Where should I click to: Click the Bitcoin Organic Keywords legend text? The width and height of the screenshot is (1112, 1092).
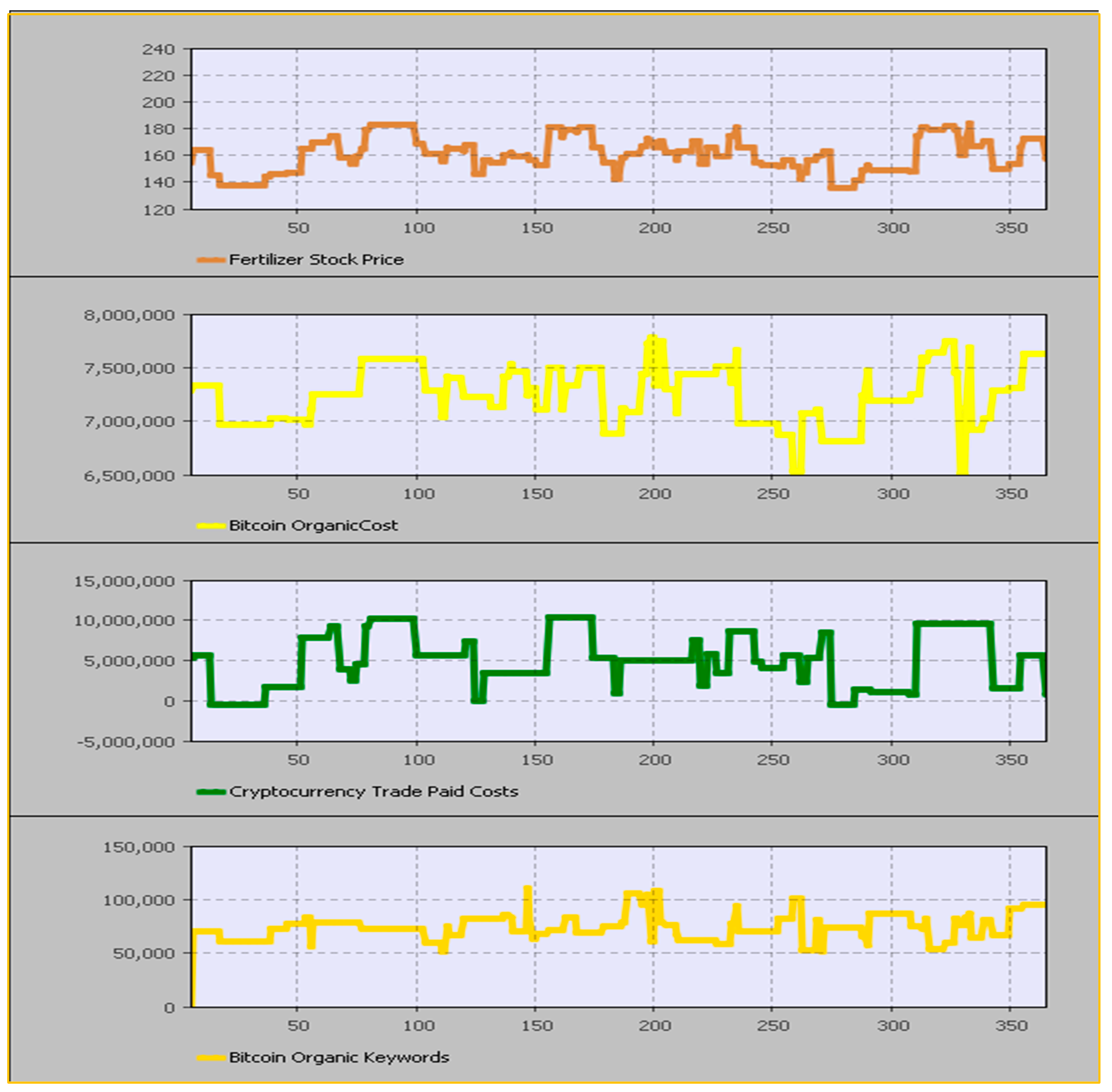point(339,1057)
